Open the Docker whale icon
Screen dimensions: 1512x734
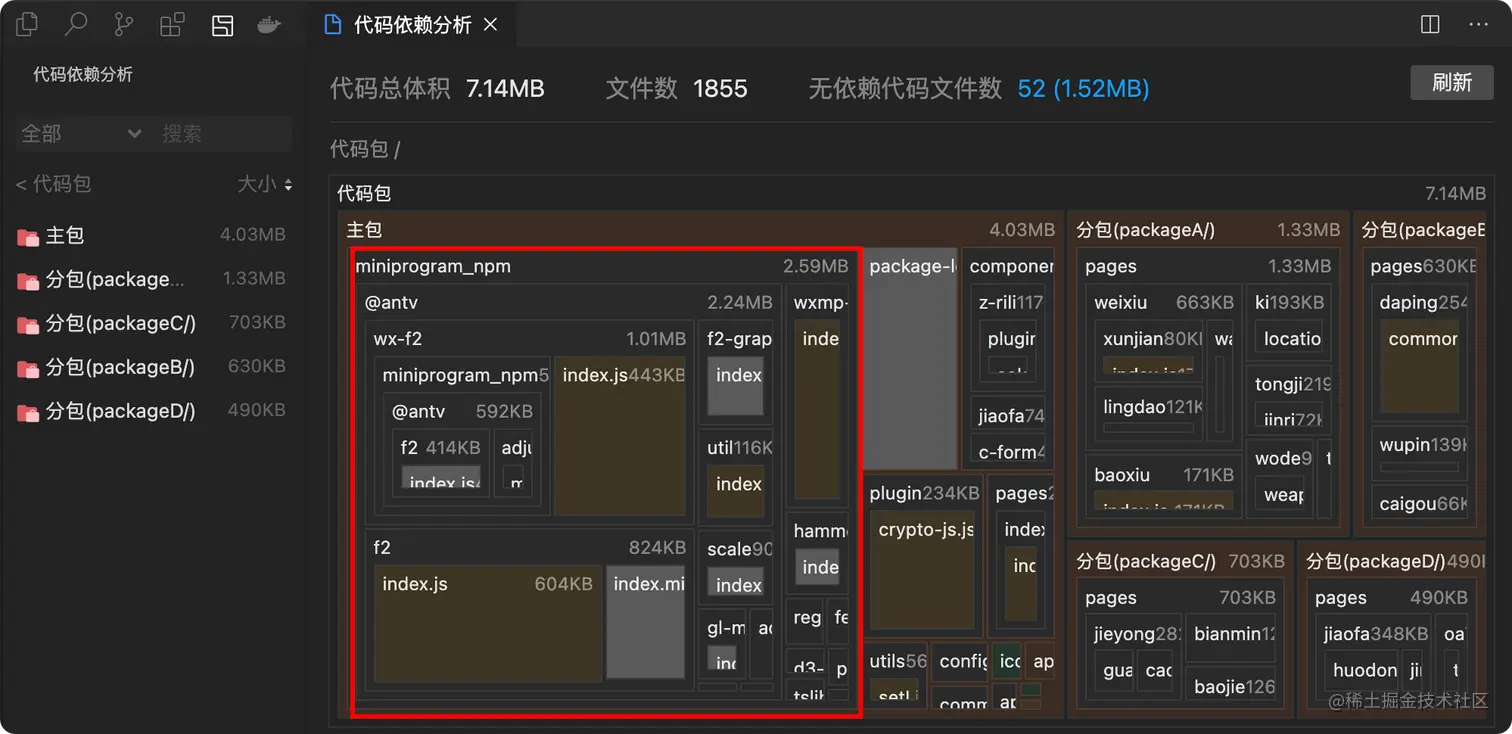pyautogui.click(x=269, y=25)
